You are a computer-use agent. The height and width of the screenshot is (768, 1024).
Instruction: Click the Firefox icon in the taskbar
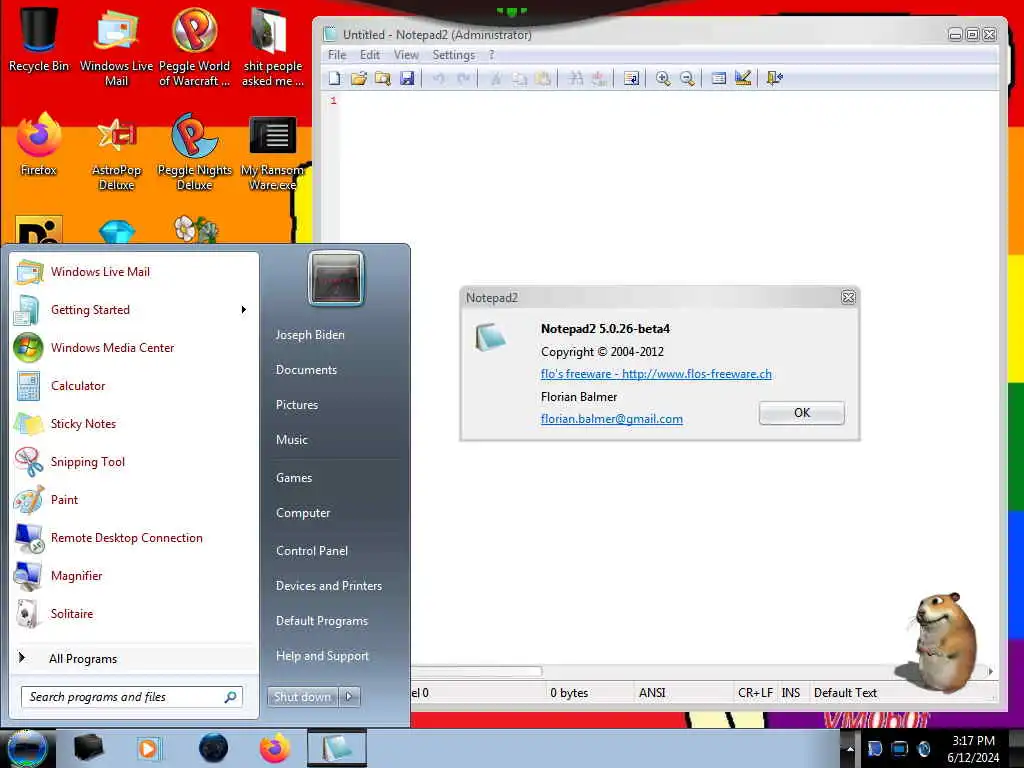275,748
